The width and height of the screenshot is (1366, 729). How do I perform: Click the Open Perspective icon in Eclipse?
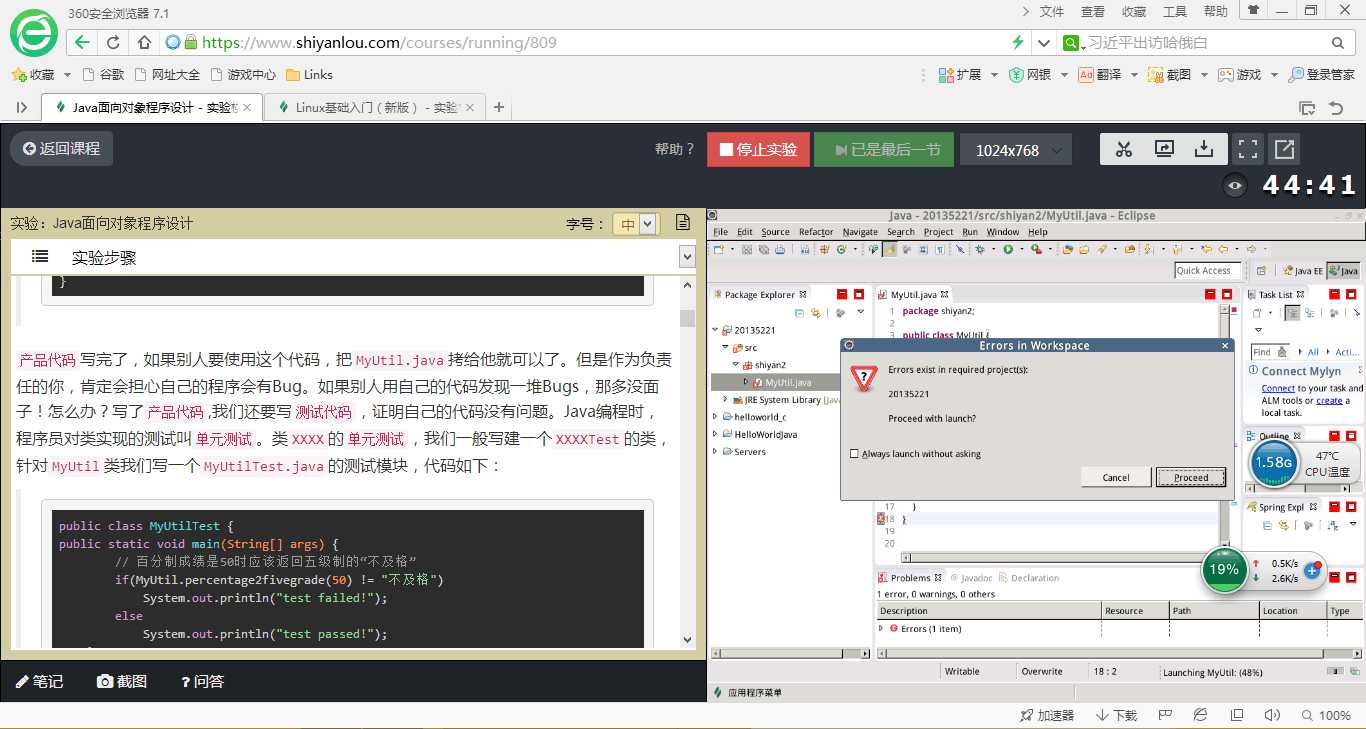(x=1261, y=271)
